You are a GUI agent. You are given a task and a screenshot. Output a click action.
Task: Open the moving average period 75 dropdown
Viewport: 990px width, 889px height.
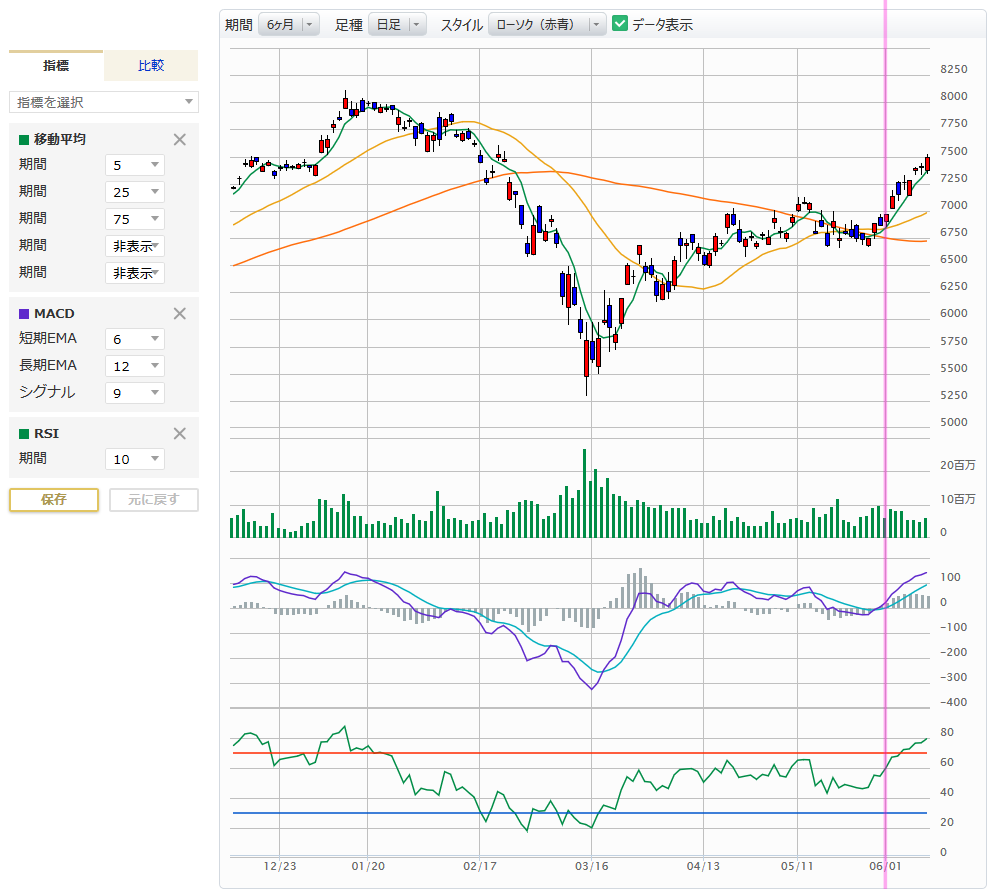click(x=135, y=219)
